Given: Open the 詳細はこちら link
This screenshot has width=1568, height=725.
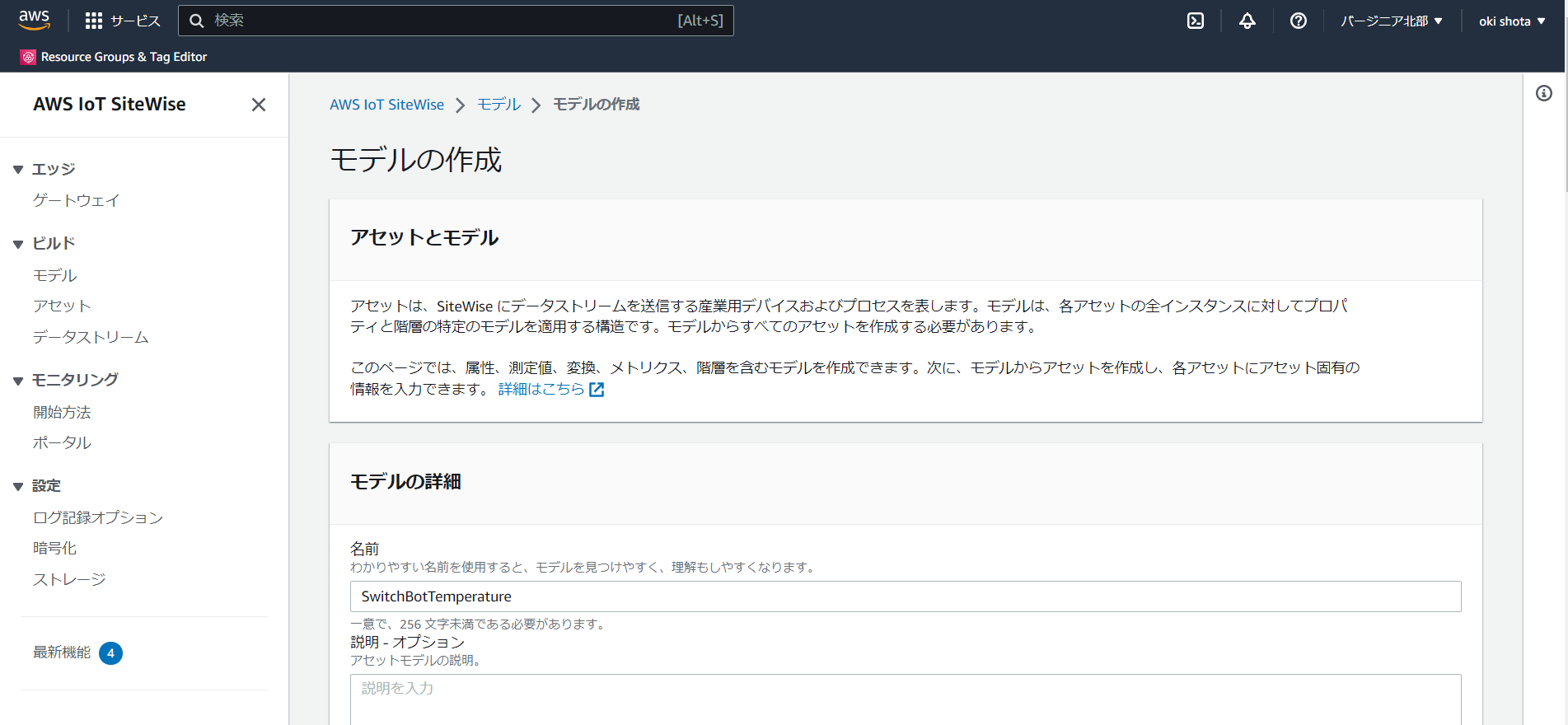Looking at the screenshot, I should pos(541,389).
